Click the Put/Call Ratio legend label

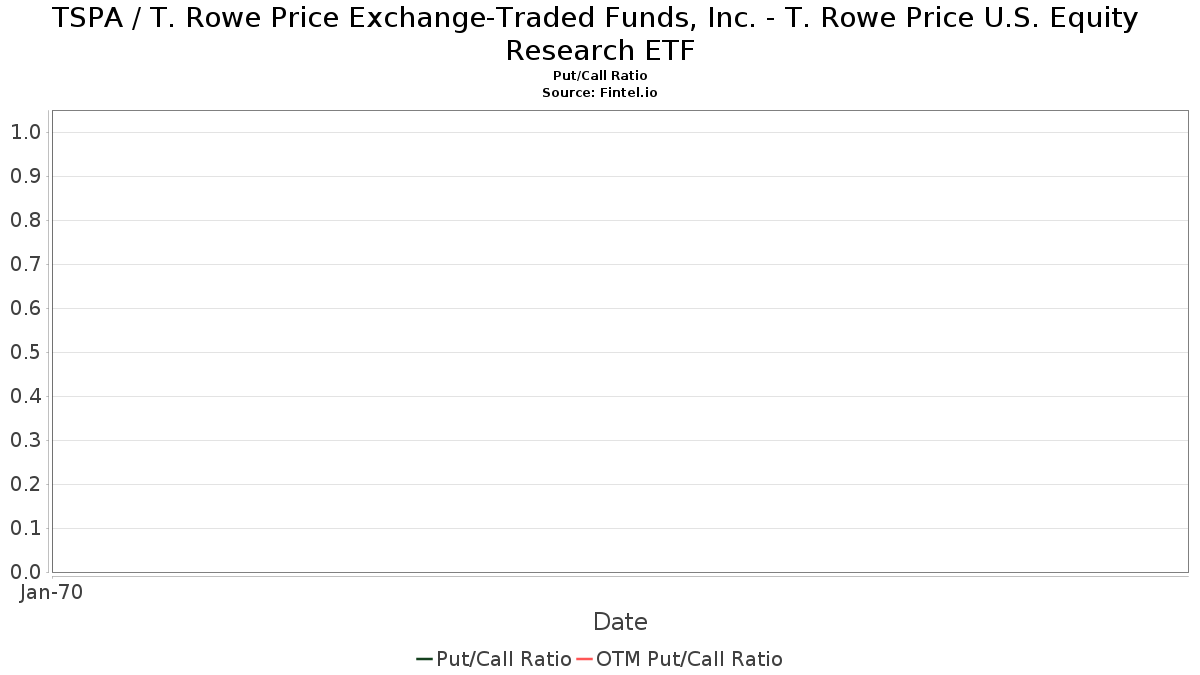(x=504, y=659)
